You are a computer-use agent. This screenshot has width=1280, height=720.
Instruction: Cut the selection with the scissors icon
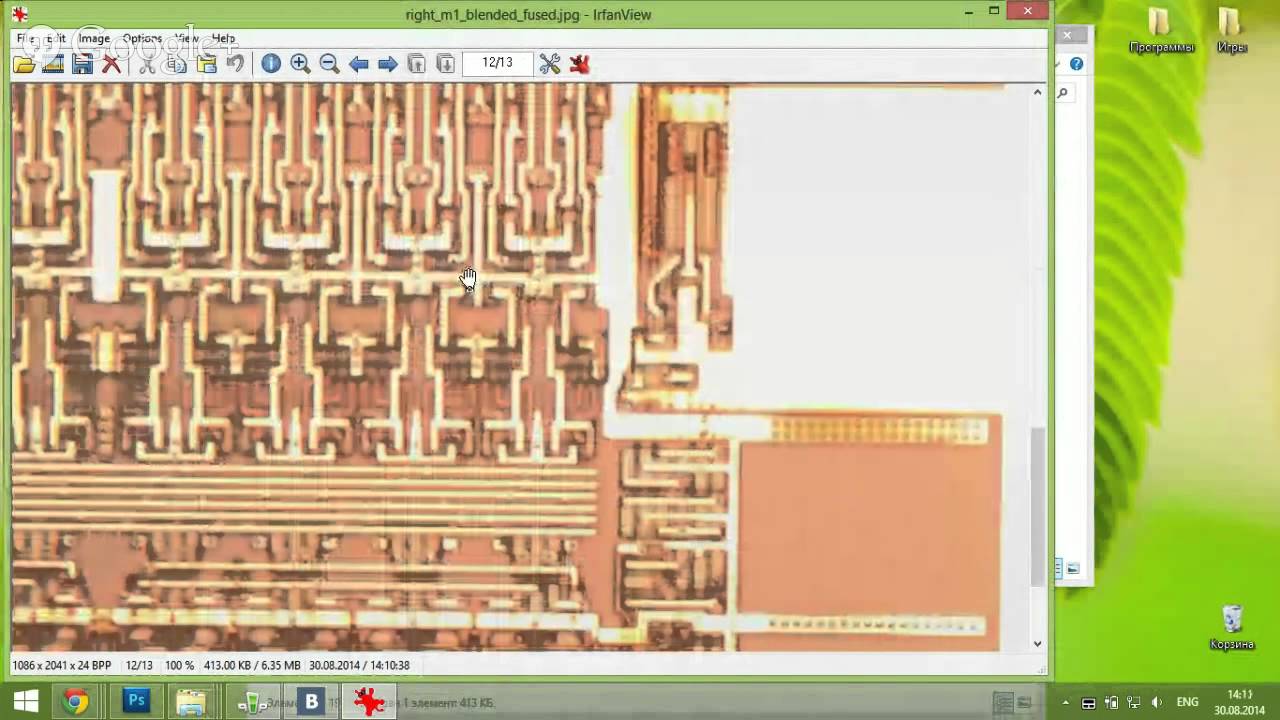coord(147,64)
